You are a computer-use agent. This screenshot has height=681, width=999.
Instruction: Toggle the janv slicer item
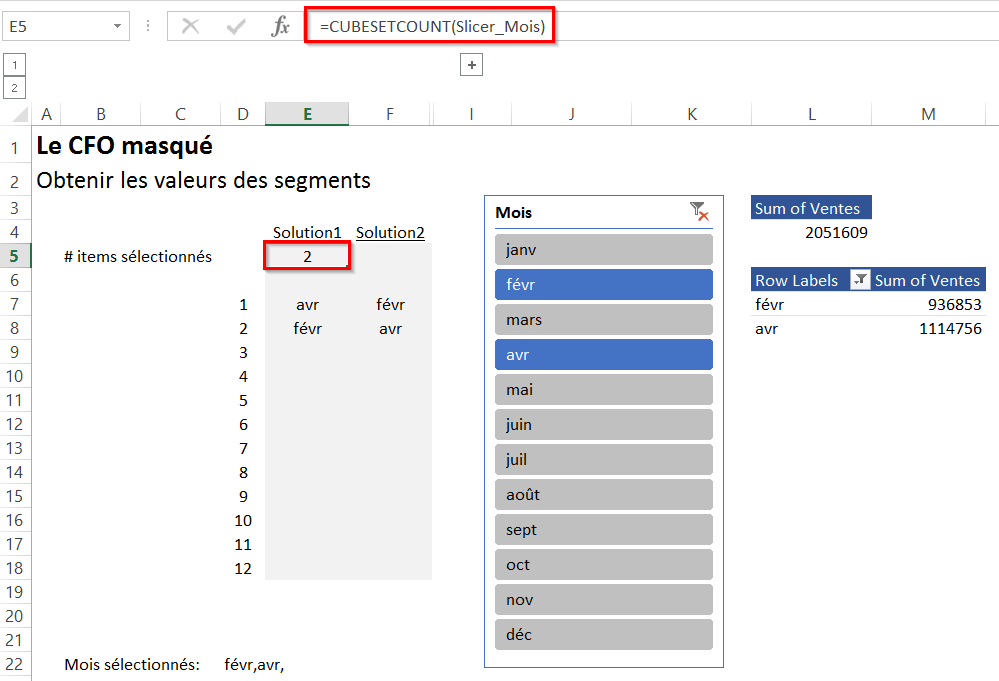603,249
